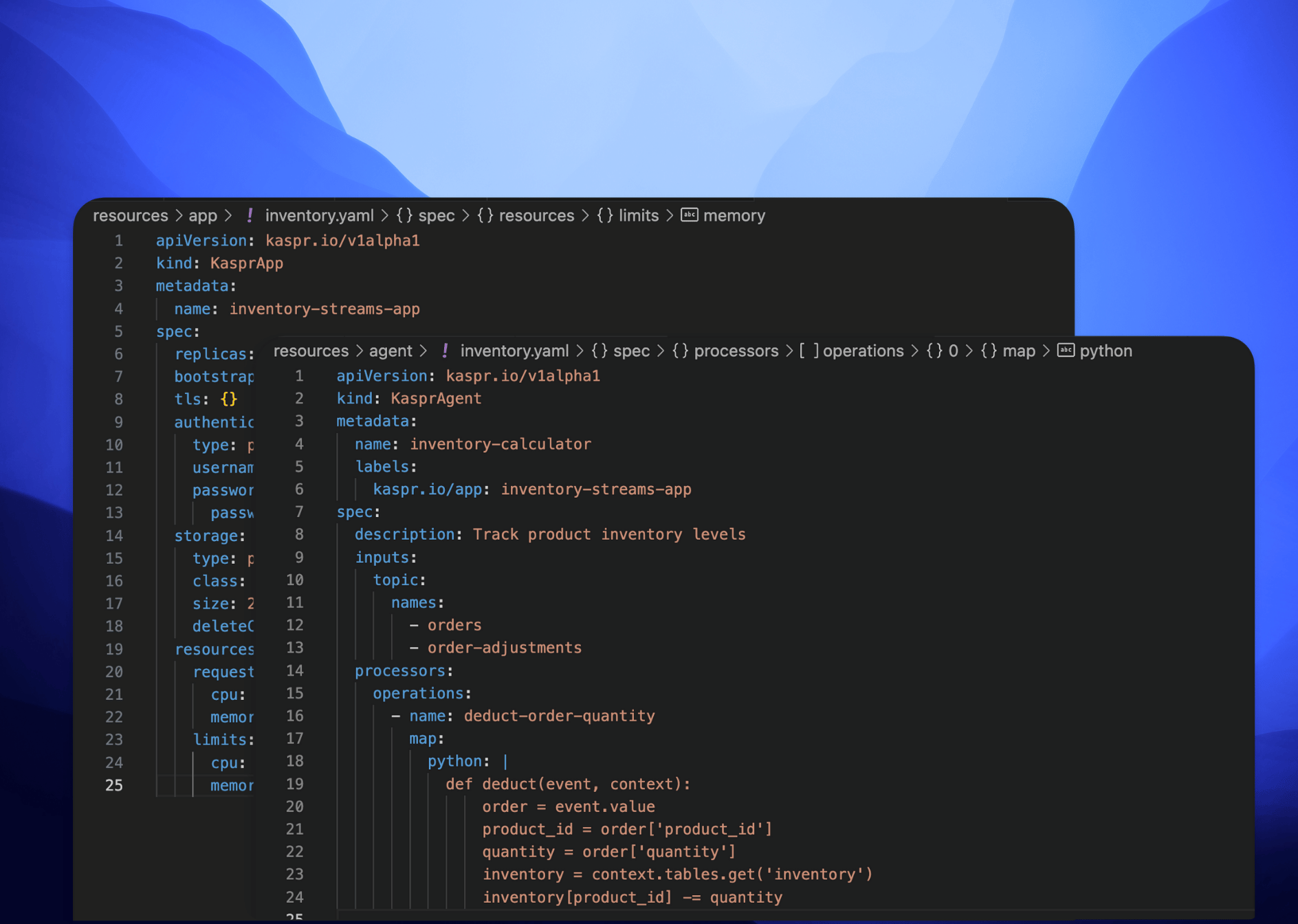This screenshot has width=1298, height=924.
Task: Click chevron between resources and app
Action: (x=179, y=216)
